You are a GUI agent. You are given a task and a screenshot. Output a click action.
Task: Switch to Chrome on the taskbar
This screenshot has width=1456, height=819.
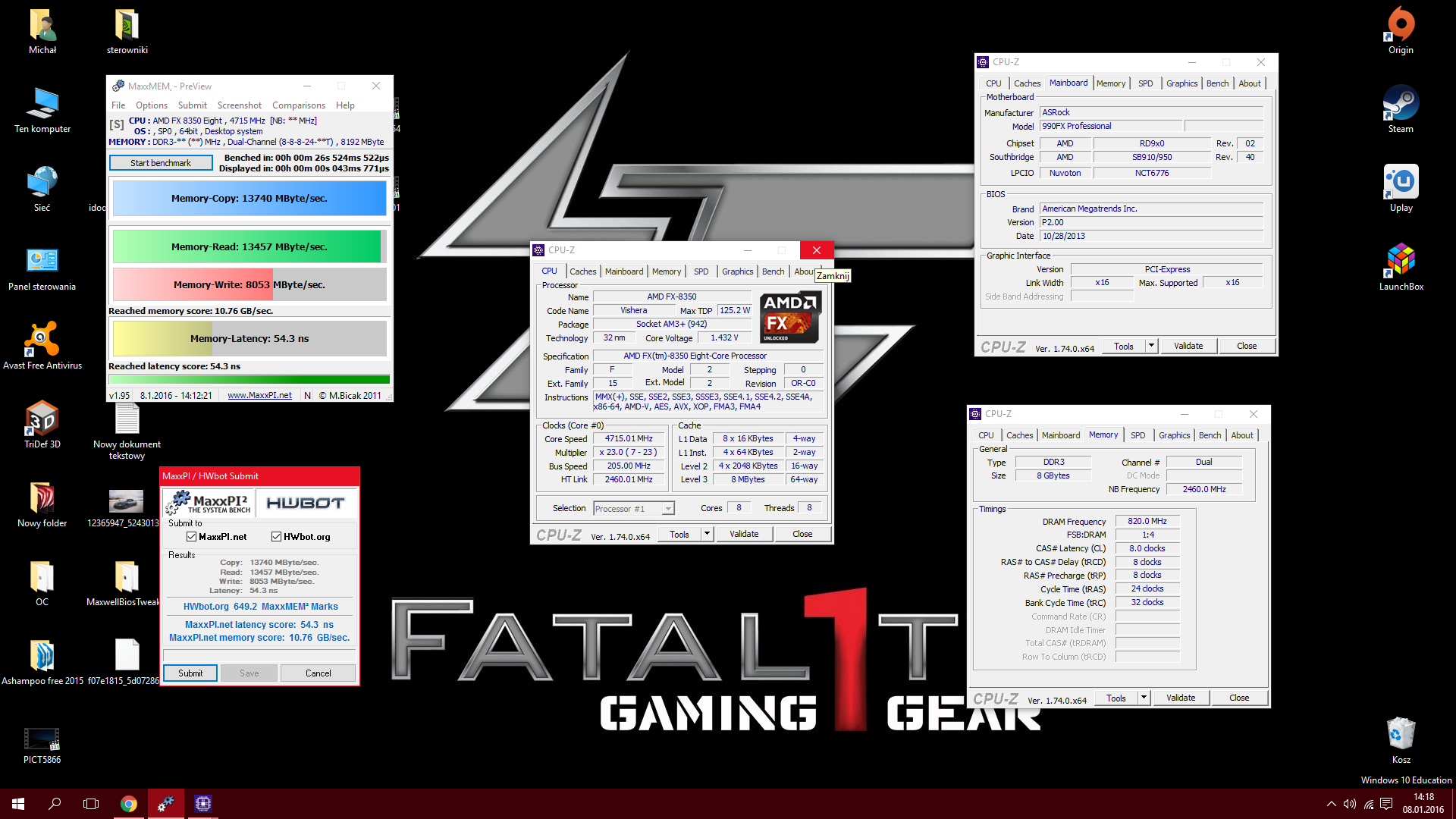pyautogui.click(x=129, y=804)
